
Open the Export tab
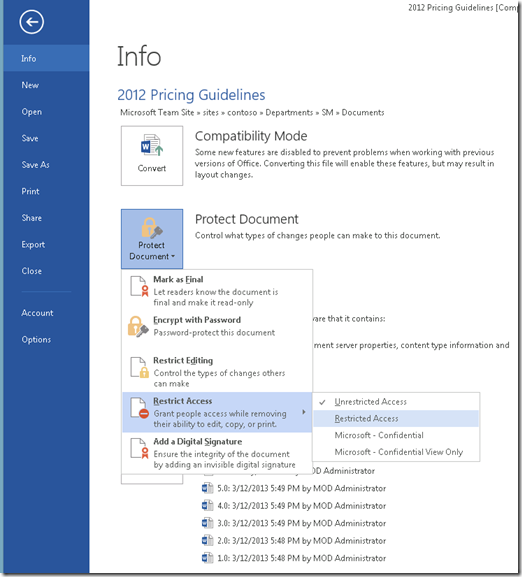(46, 244)
